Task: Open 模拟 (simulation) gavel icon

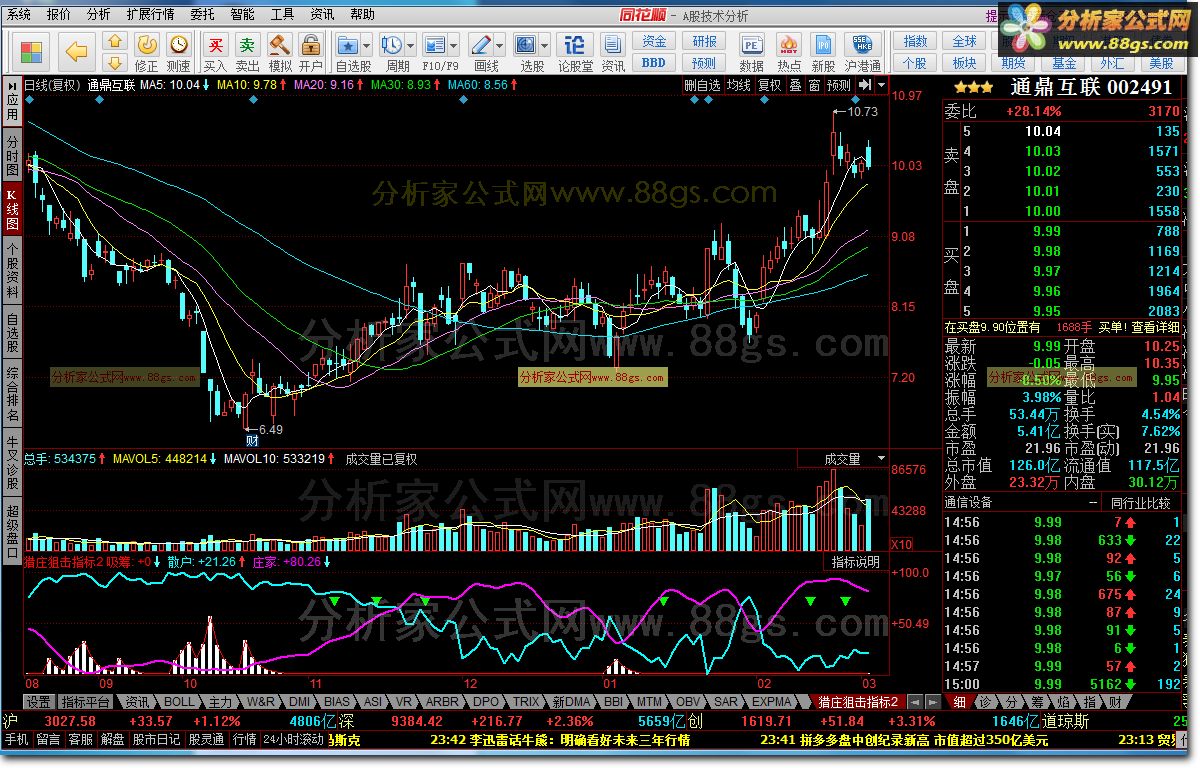Action: (x=280, y=44)
